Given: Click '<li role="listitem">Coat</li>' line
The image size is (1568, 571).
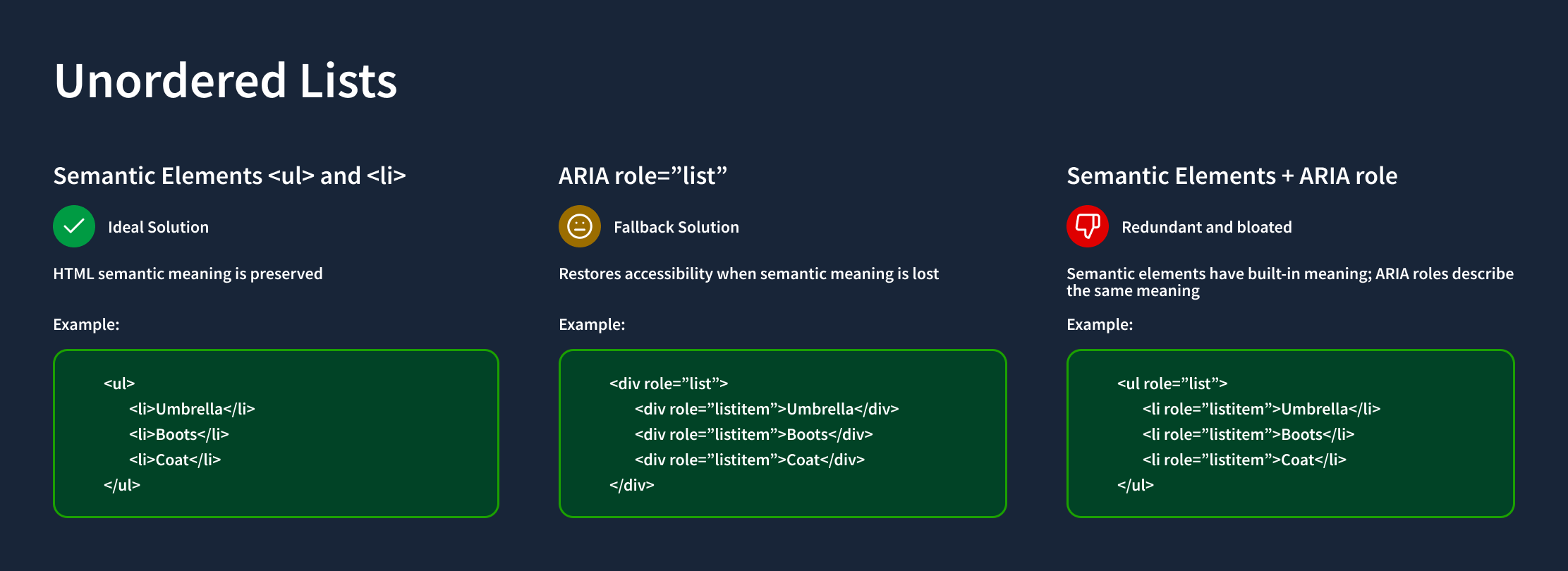Looking at the screenshot, I should pos(1245,460).
